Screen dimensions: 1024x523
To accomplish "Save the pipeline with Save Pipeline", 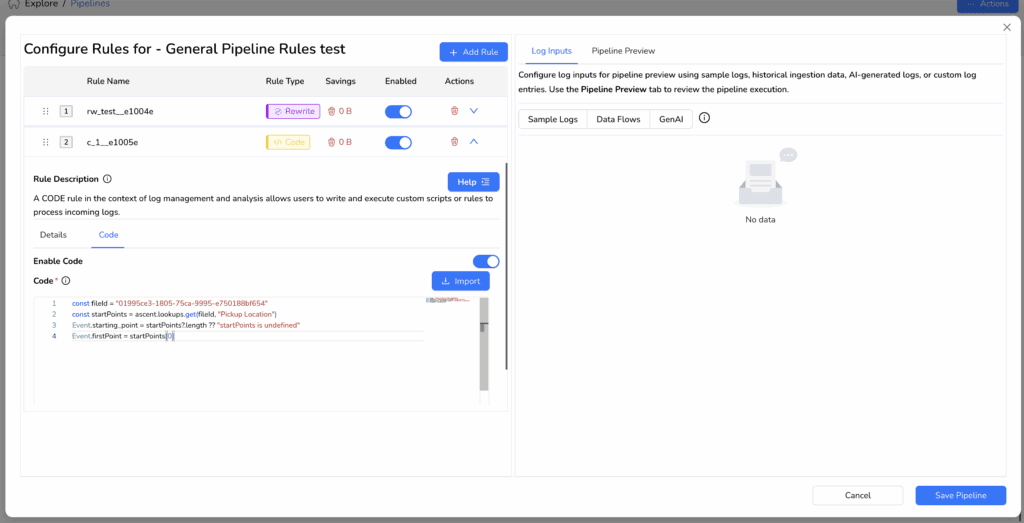I will click(x=961, y=496).
